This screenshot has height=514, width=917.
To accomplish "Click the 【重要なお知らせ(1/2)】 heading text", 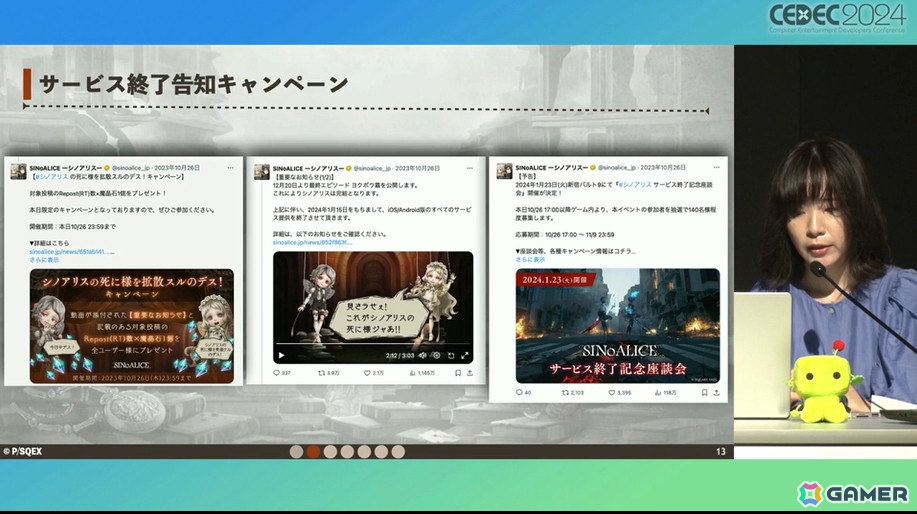I will [x=304, y=176].
